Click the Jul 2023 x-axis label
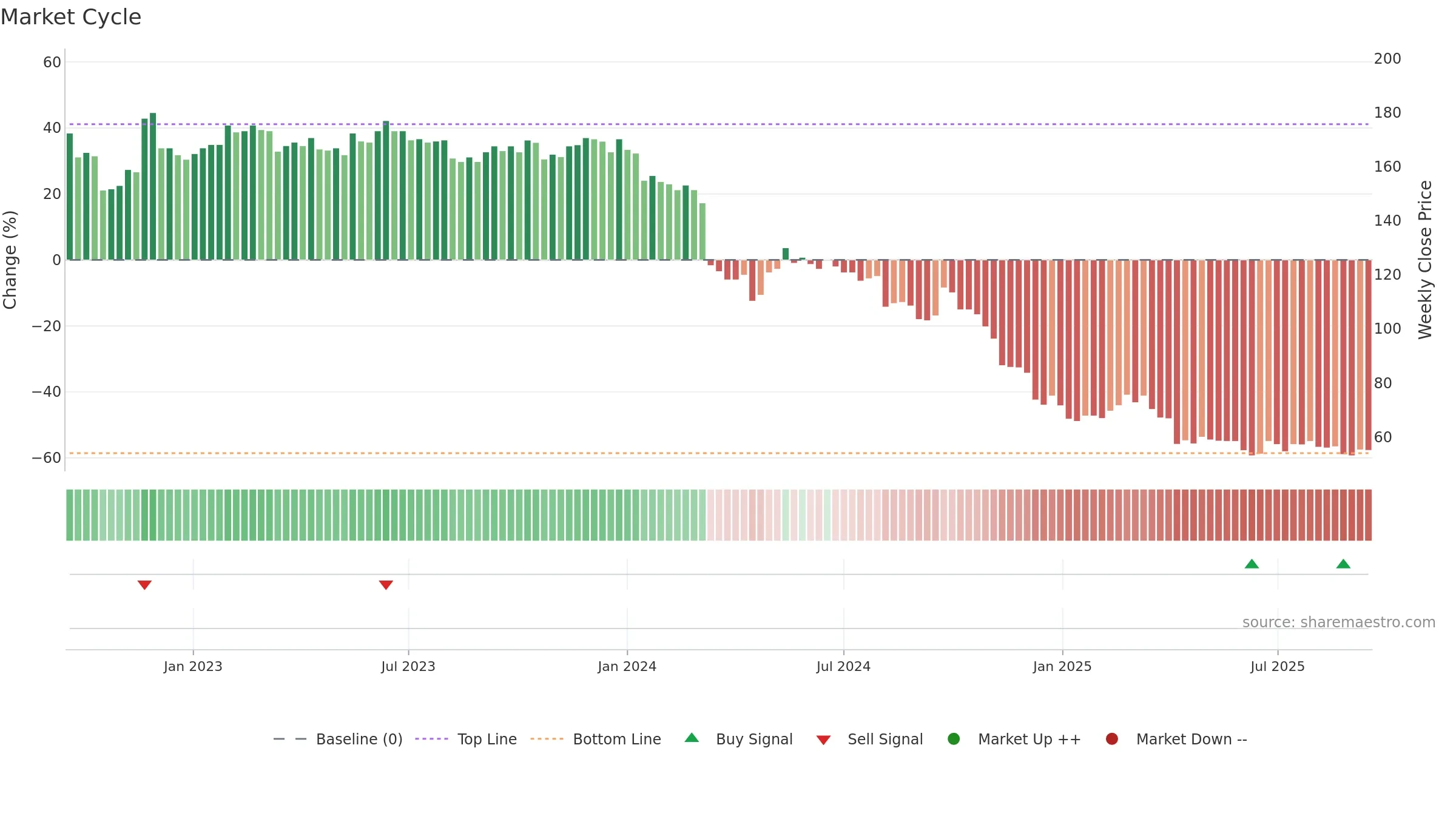Image resolution: width=1456 pixels, height=819 pixels. (408, 666)
